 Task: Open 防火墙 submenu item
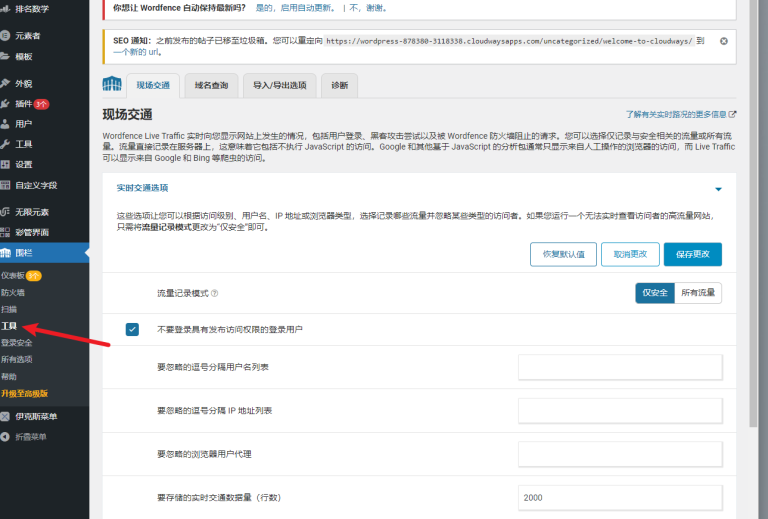tap(13, 293)
